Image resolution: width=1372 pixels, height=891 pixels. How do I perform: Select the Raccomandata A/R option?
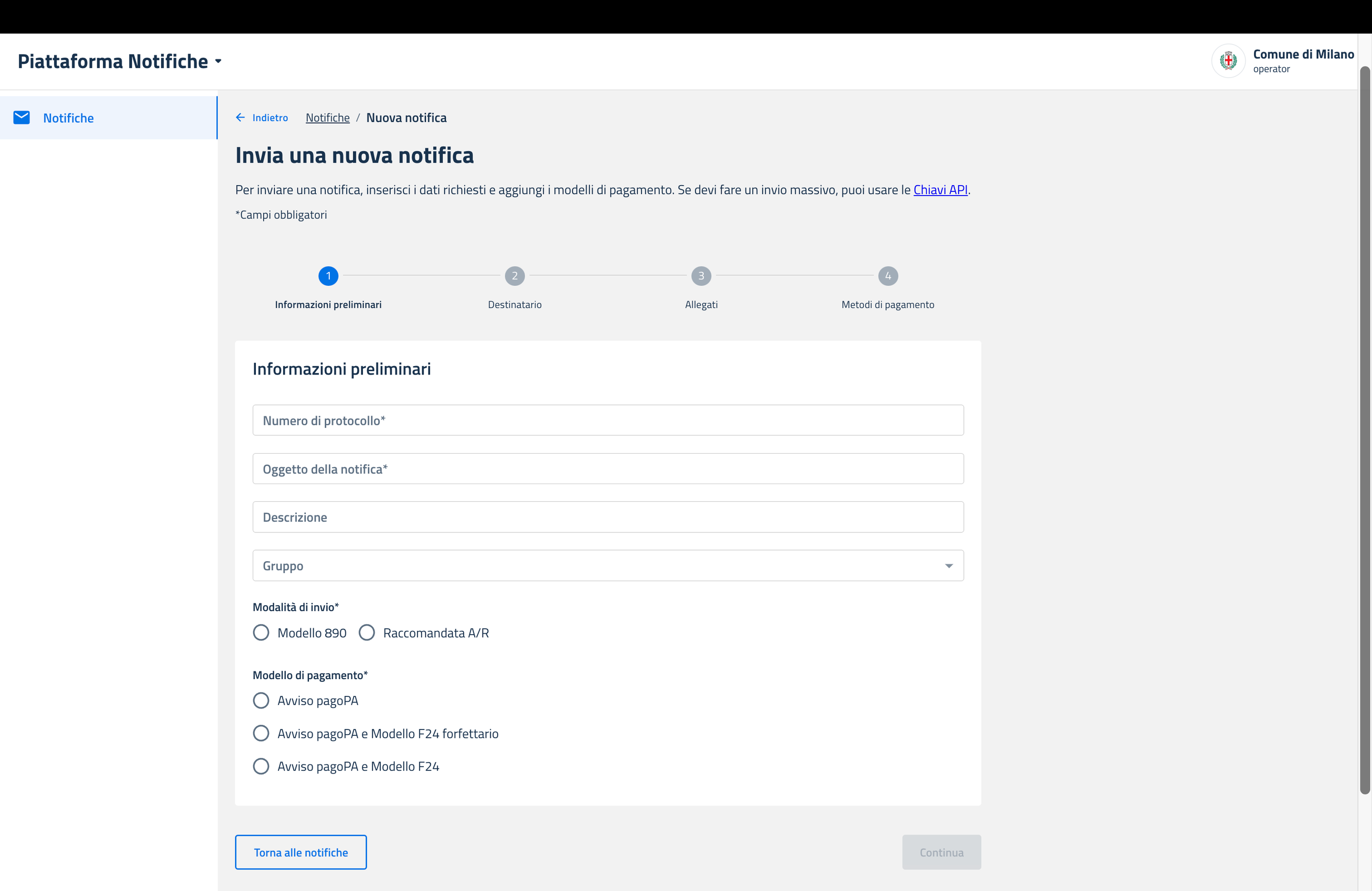(x=367, y=633)
